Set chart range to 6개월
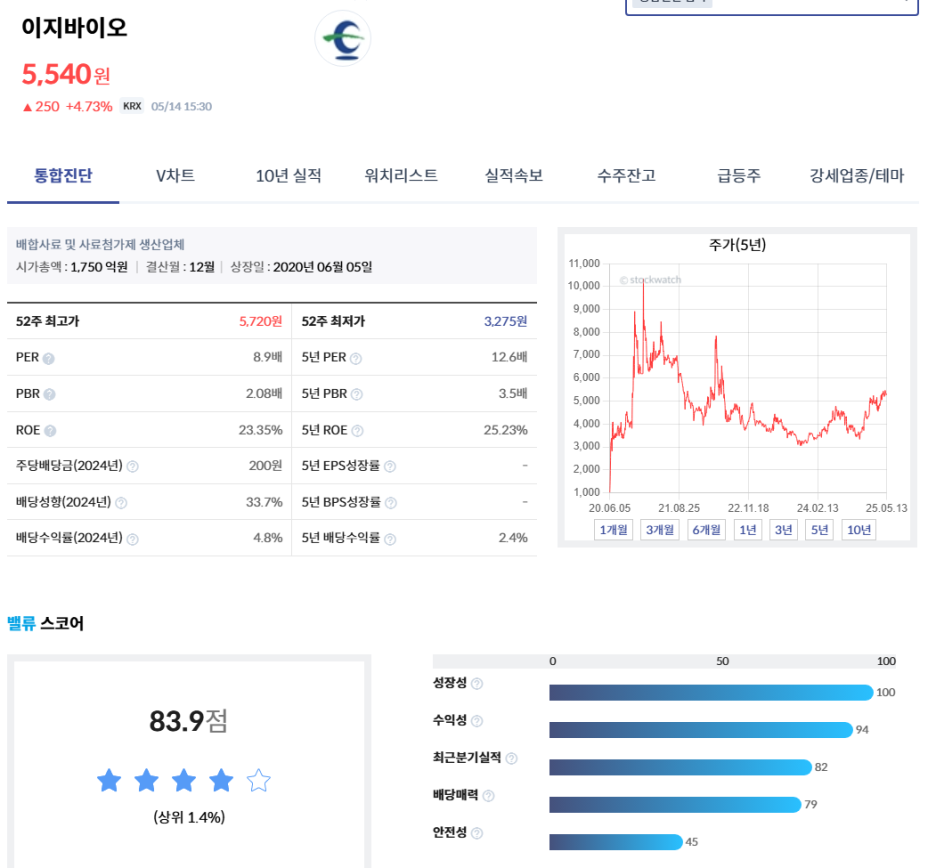The height and width of the screenshot is (868, 936). click(706, 530)
